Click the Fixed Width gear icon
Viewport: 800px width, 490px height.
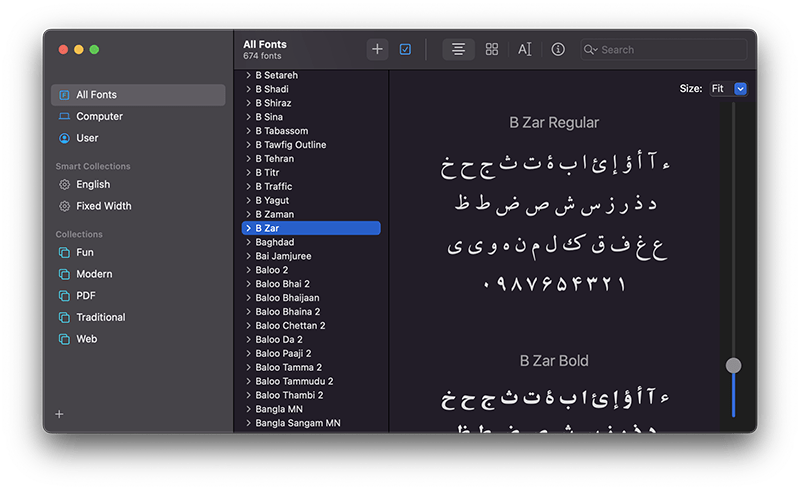(x=64, y=206)
